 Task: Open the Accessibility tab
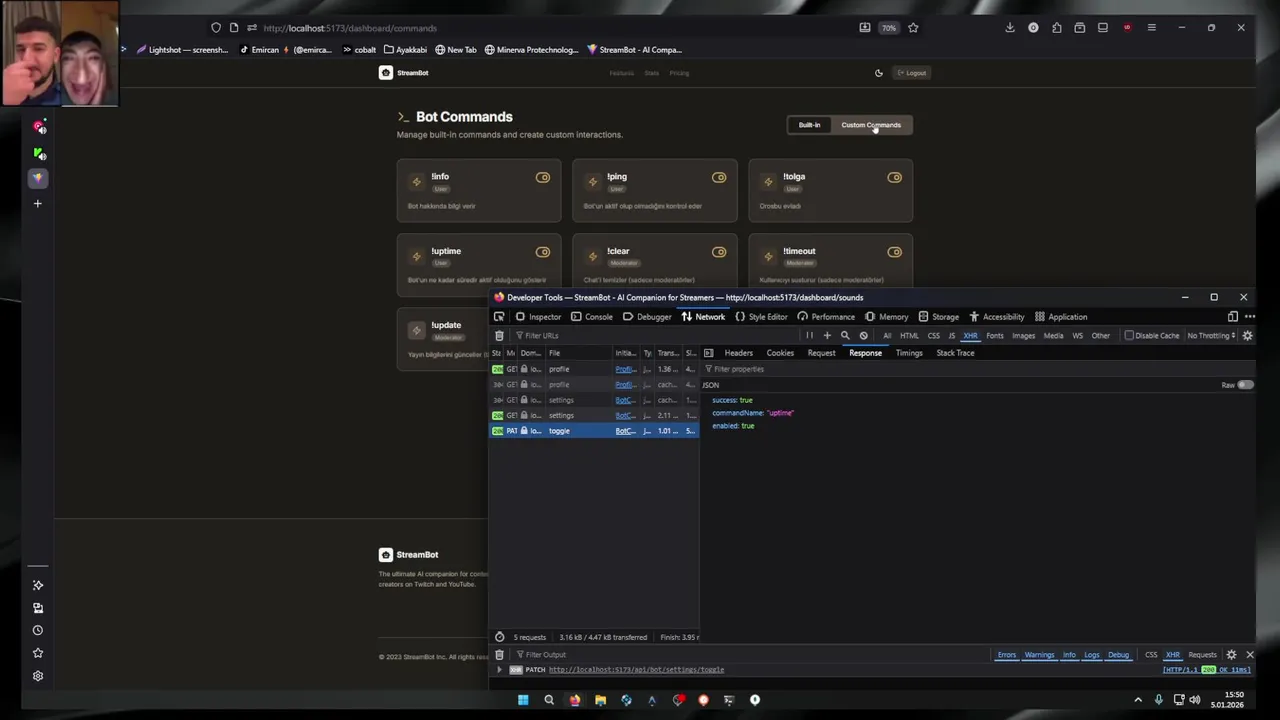pos(996,317)
